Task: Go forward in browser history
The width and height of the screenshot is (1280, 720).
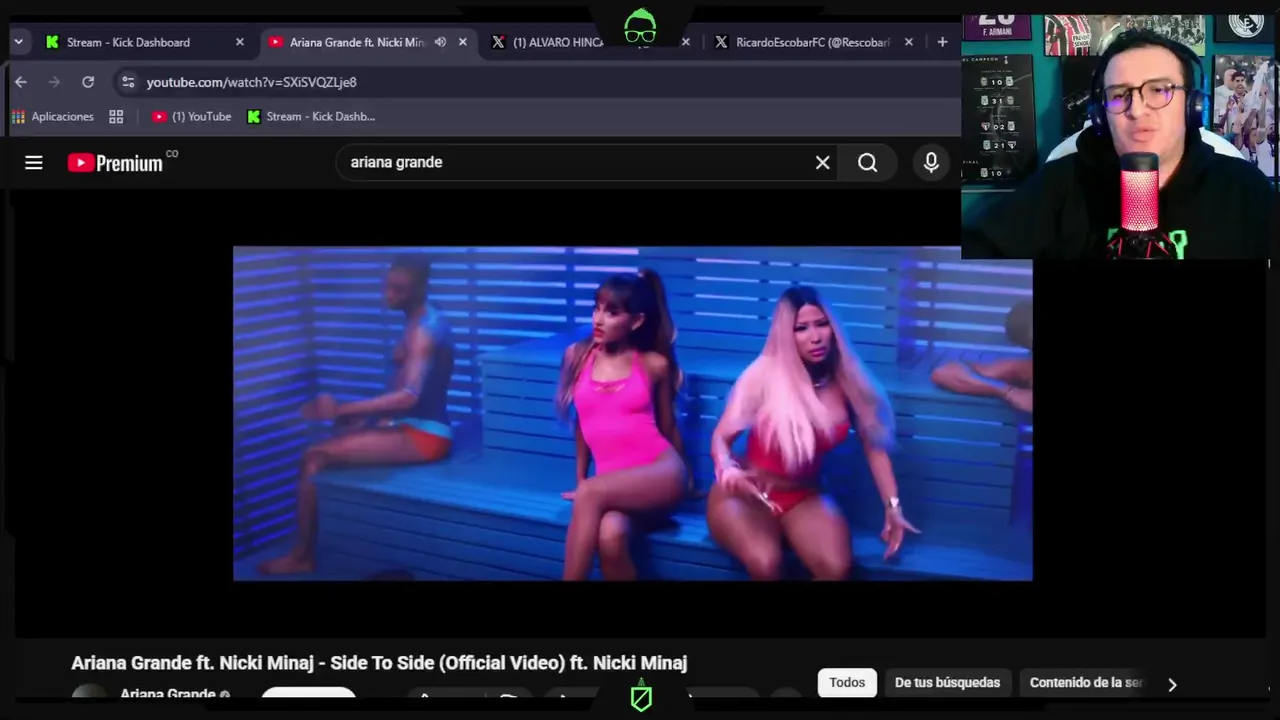Action: pyautogui.click(x=54, y=82)
